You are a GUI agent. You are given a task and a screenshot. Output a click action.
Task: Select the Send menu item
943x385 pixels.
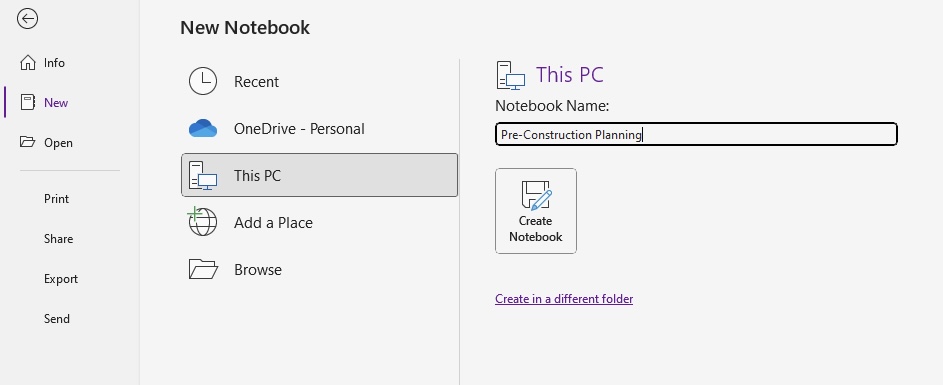click(x=57, y=319)
